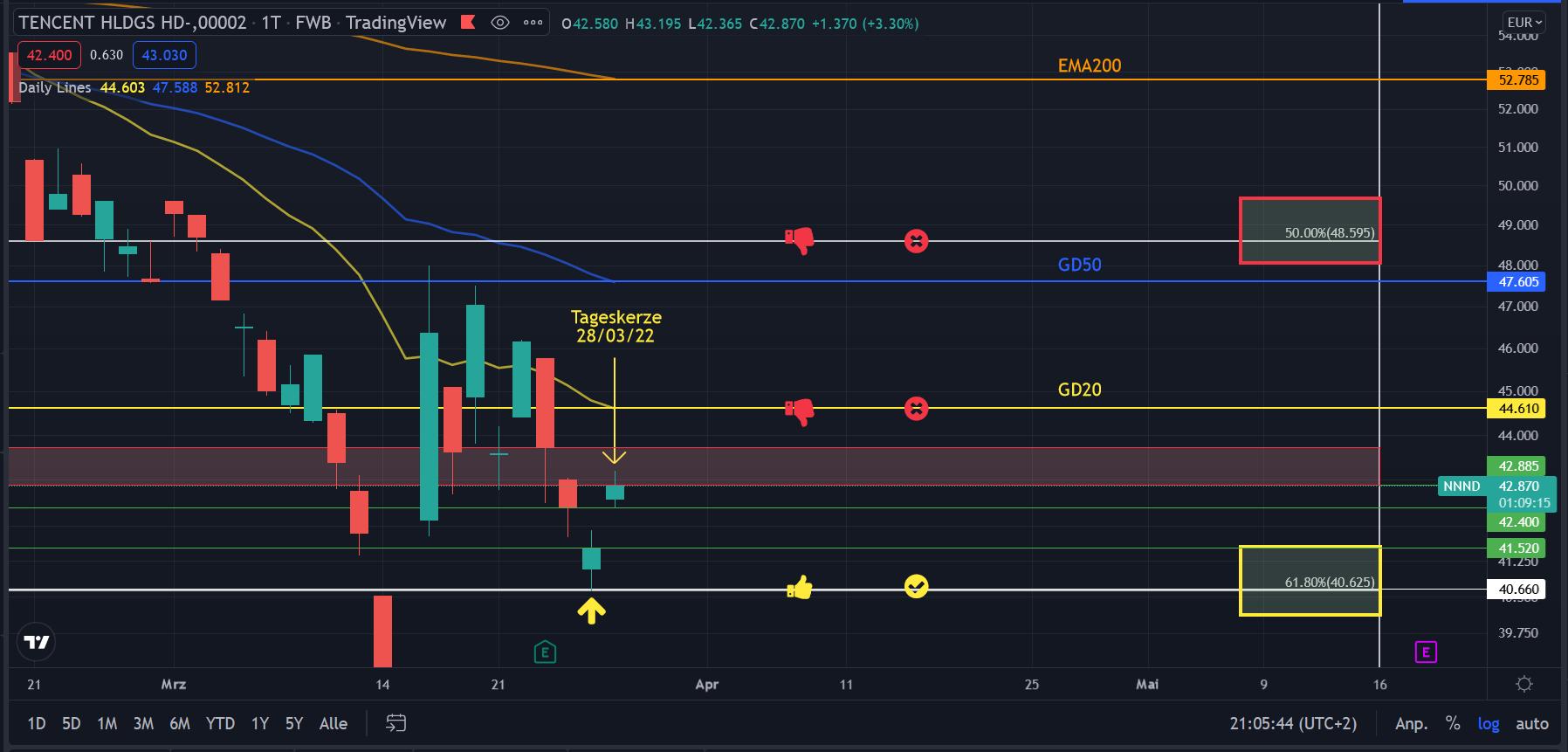Click the 40.660 white price label
This screenshot has height=752, width=1568.
pos(1516,590)
